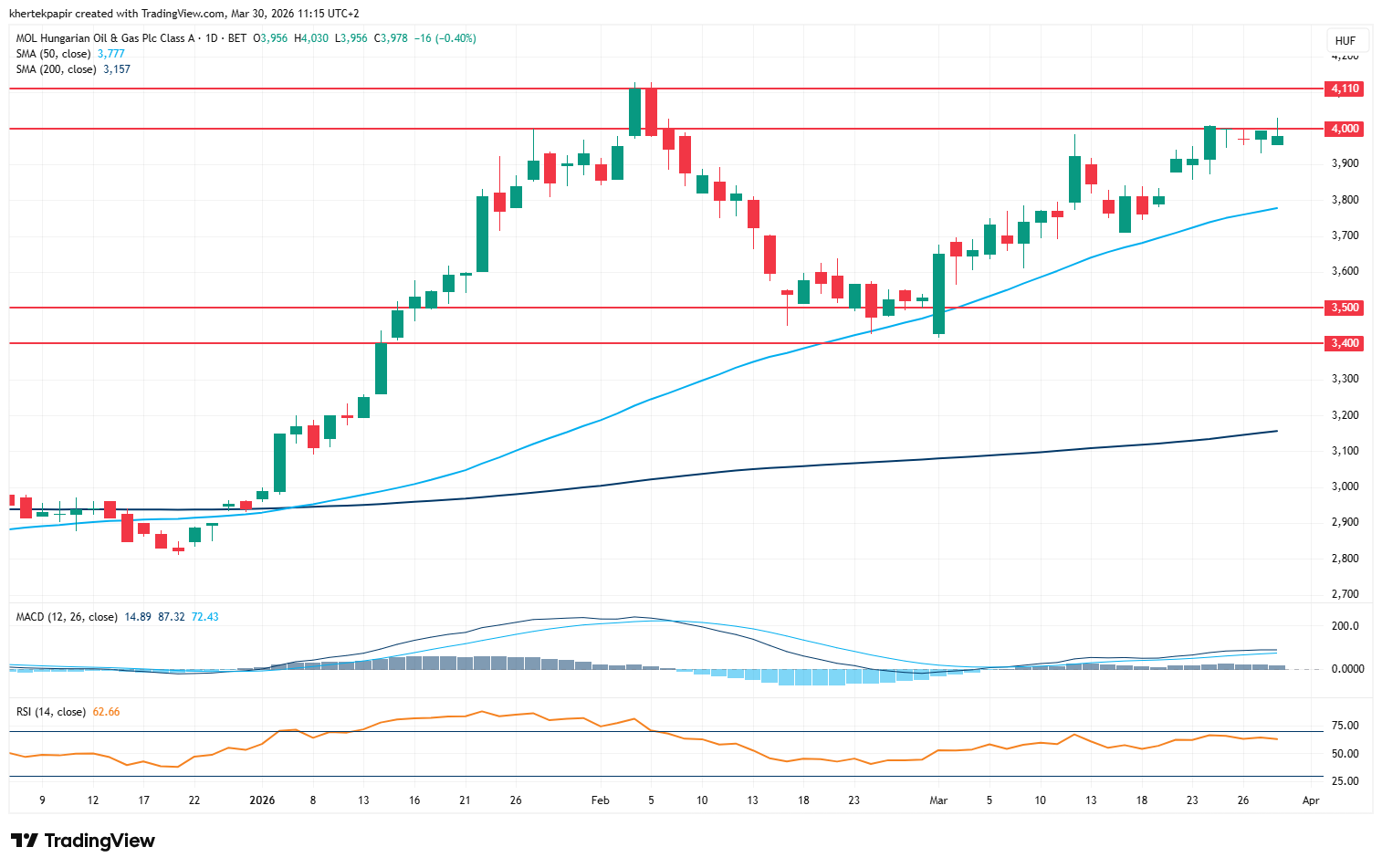This screenshot has width=1382, height=868.
Task: Click the TradingView logo icon
Action: 24,841
